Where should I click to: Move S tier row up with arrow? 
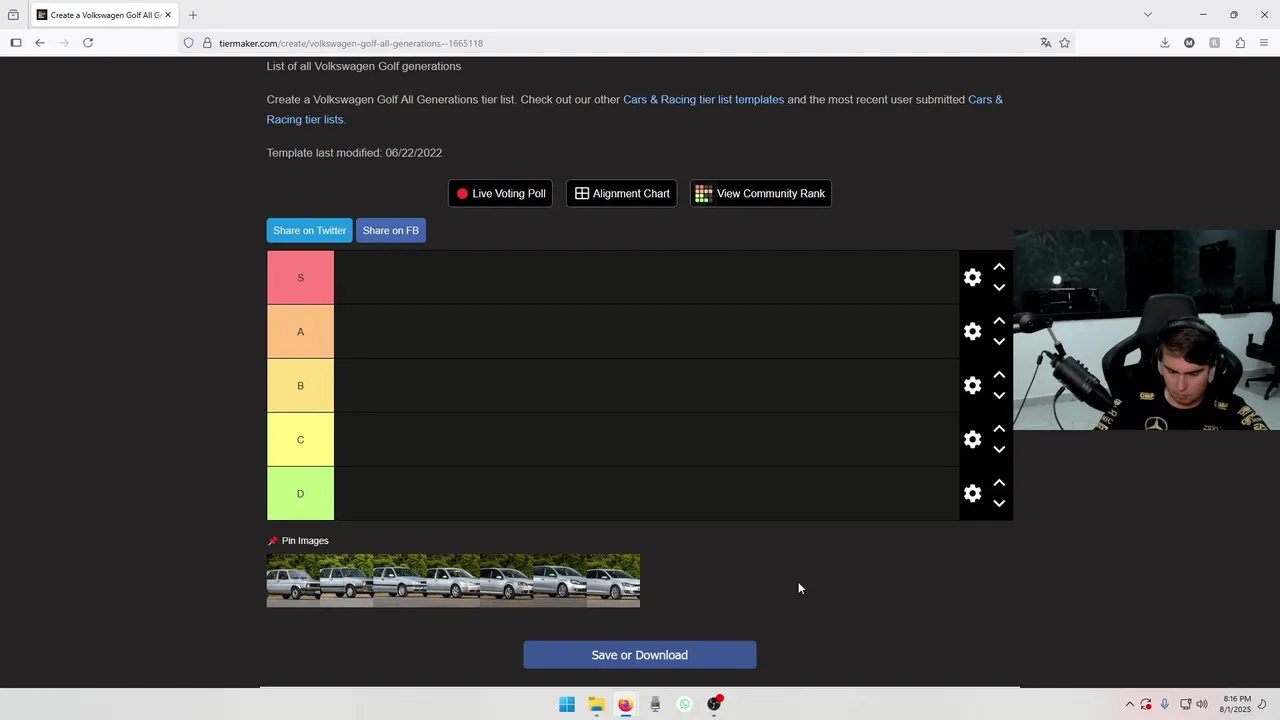click(999, 267)
